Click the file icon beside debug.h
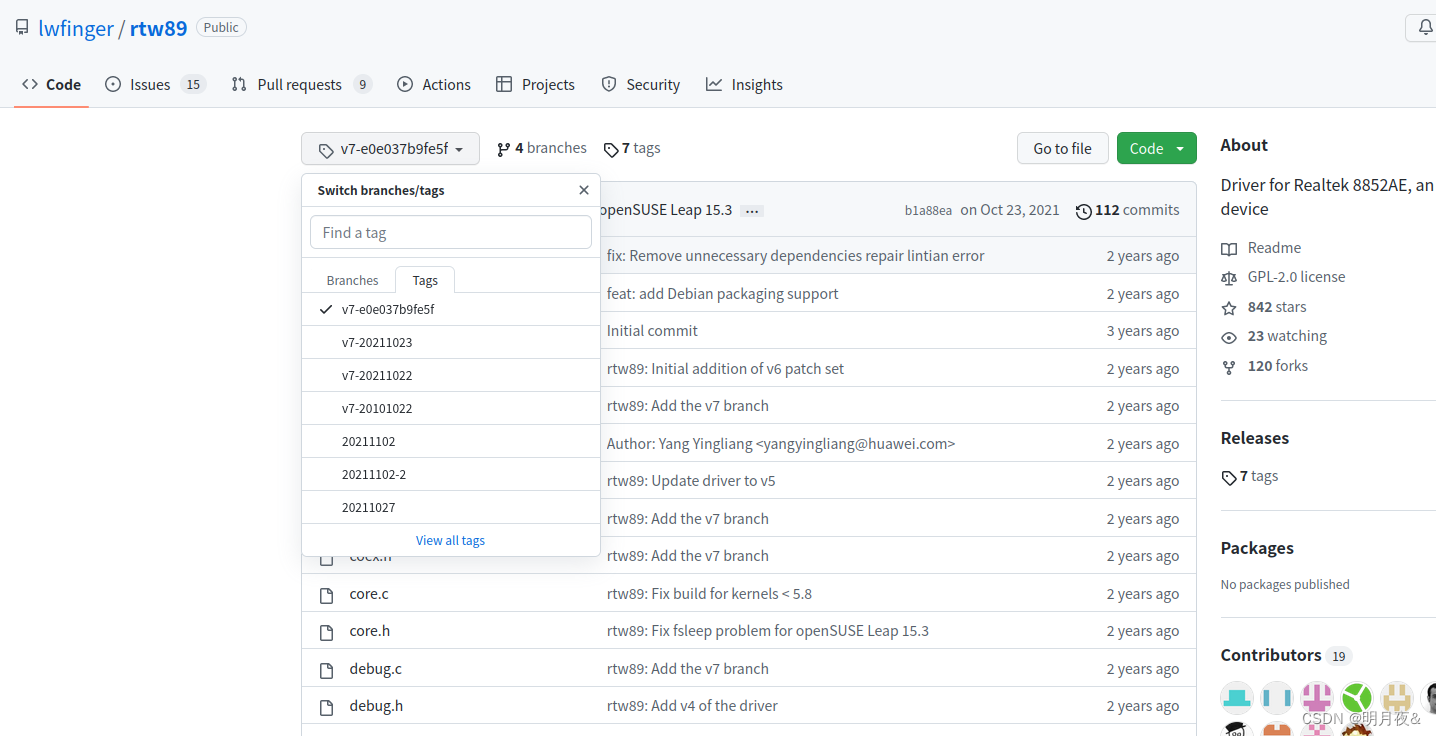The height and width of the screenshot is (736, 1436). [x=326, y=707]
